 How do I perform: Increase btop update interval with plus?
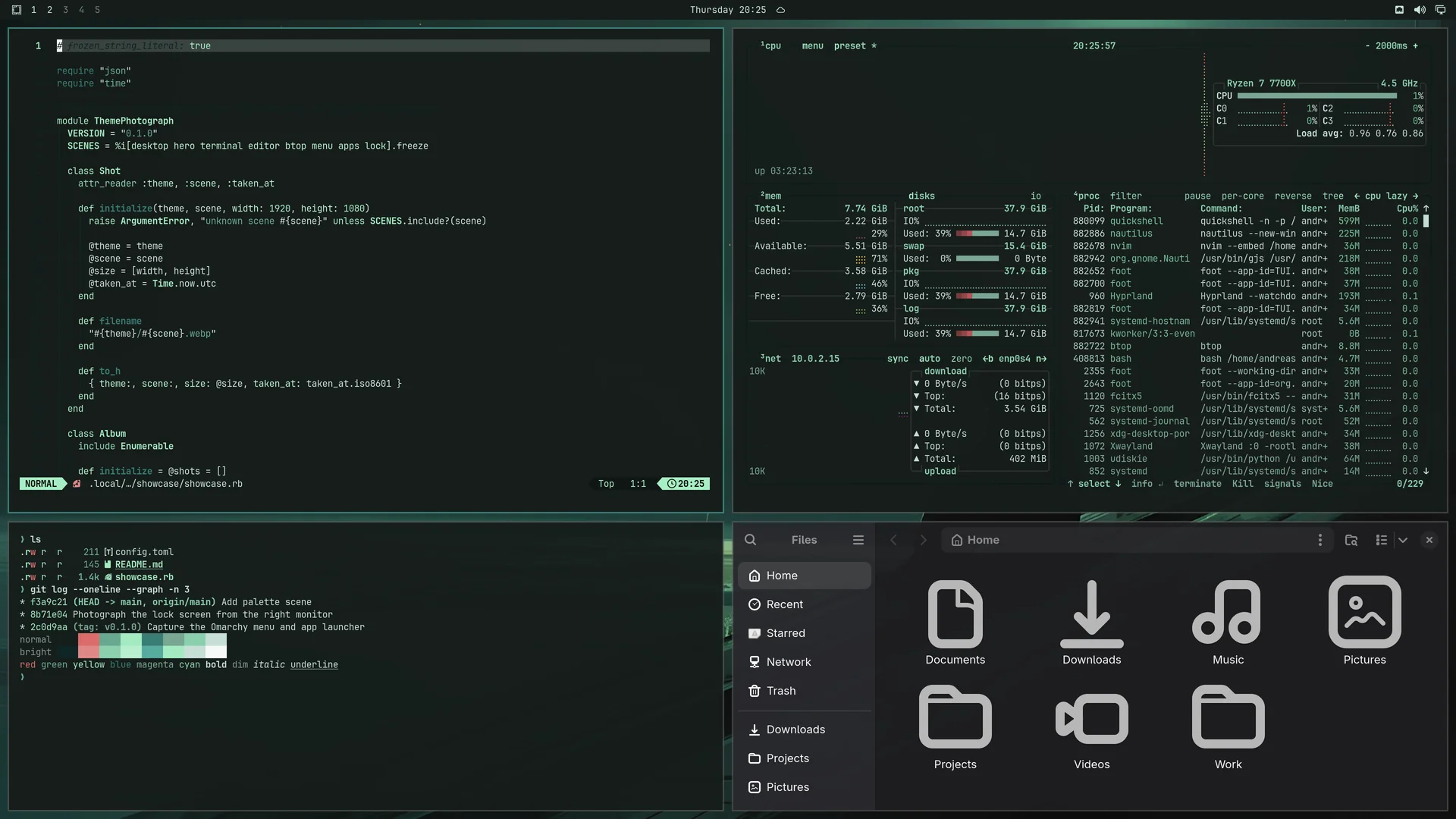(1415, 45)
